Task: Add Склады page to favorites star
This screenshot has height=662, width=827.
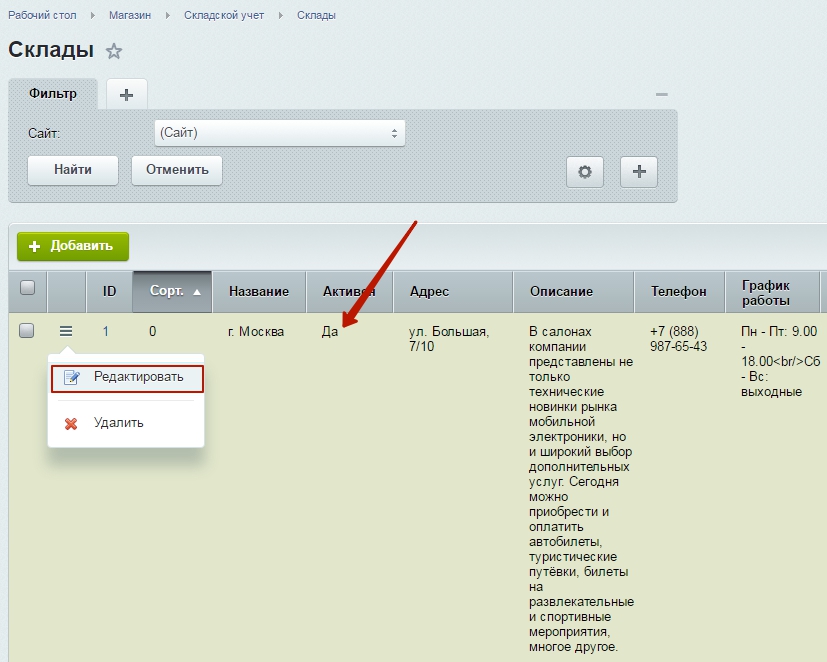Action: point(114,51)
